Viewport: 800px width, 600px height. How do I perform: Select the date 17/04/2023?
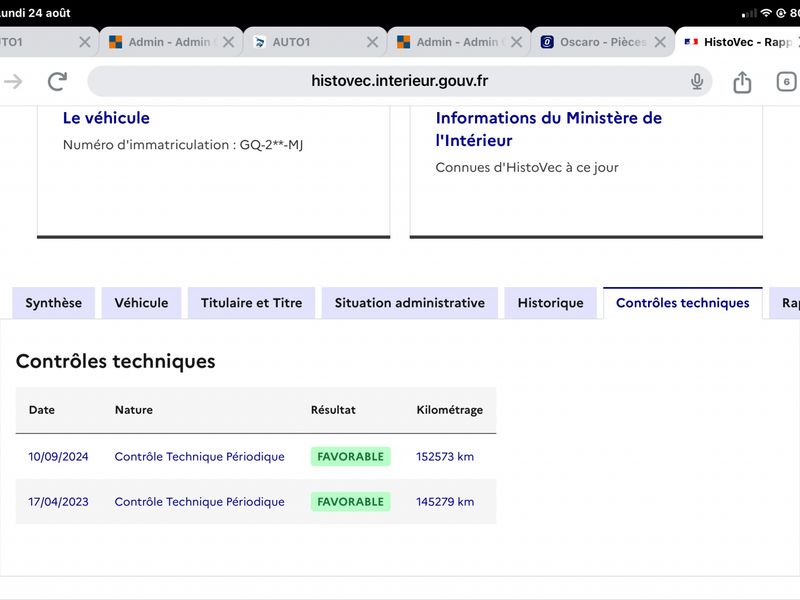(x=58, y=502)
